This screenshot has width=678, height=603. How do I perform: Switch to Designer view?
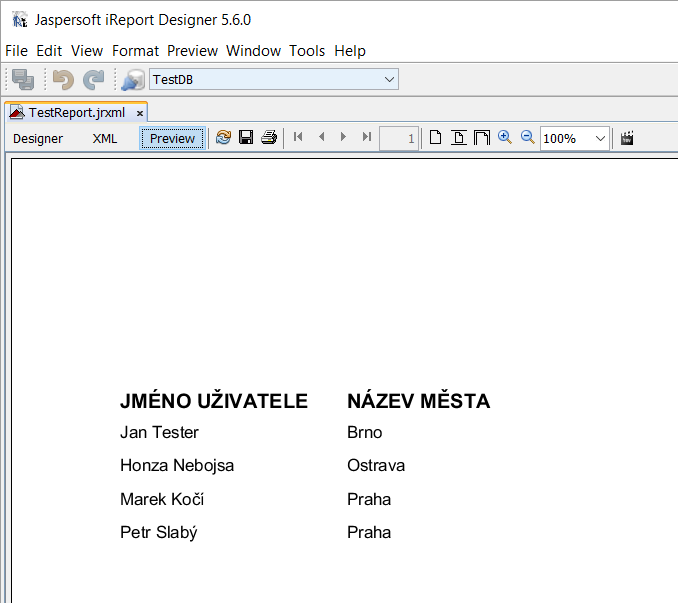[x=38, y=138]
